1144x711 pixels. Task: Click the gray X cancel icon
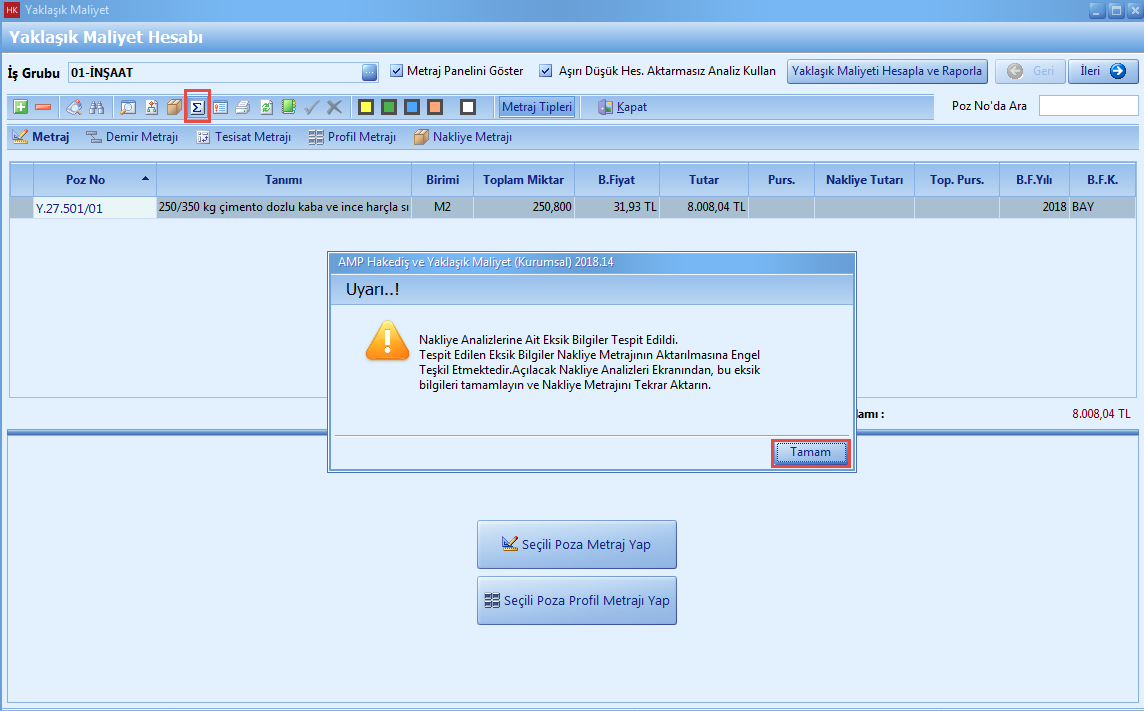pyautogui.click(x=334, y=107)
